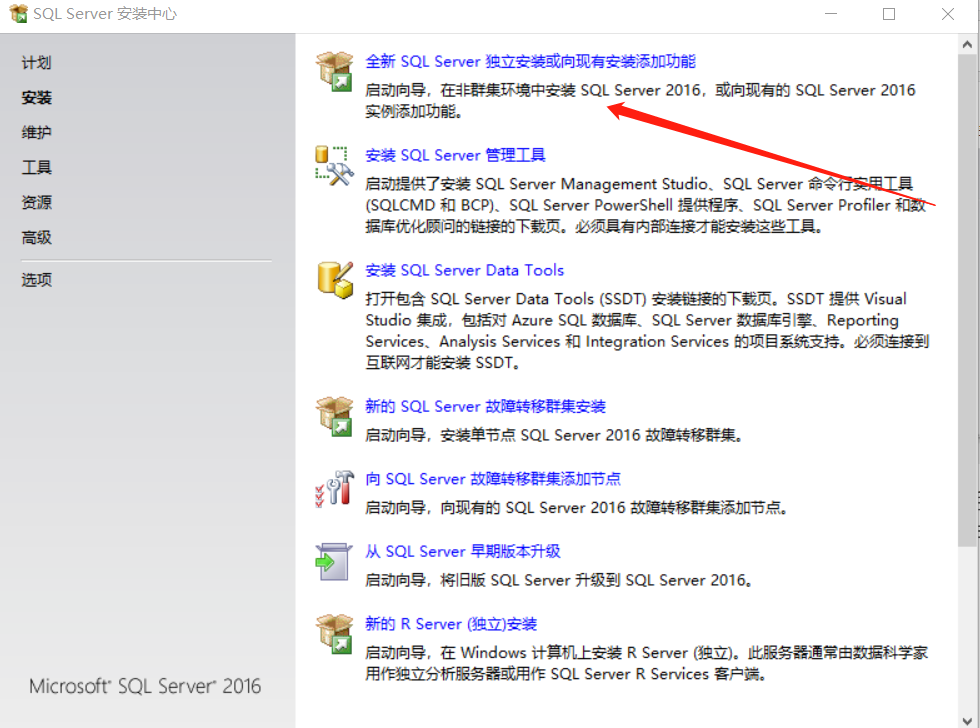980x728 pixels.
Task: Minimize the SQL Server 安装中心 window
Action: 831,14
